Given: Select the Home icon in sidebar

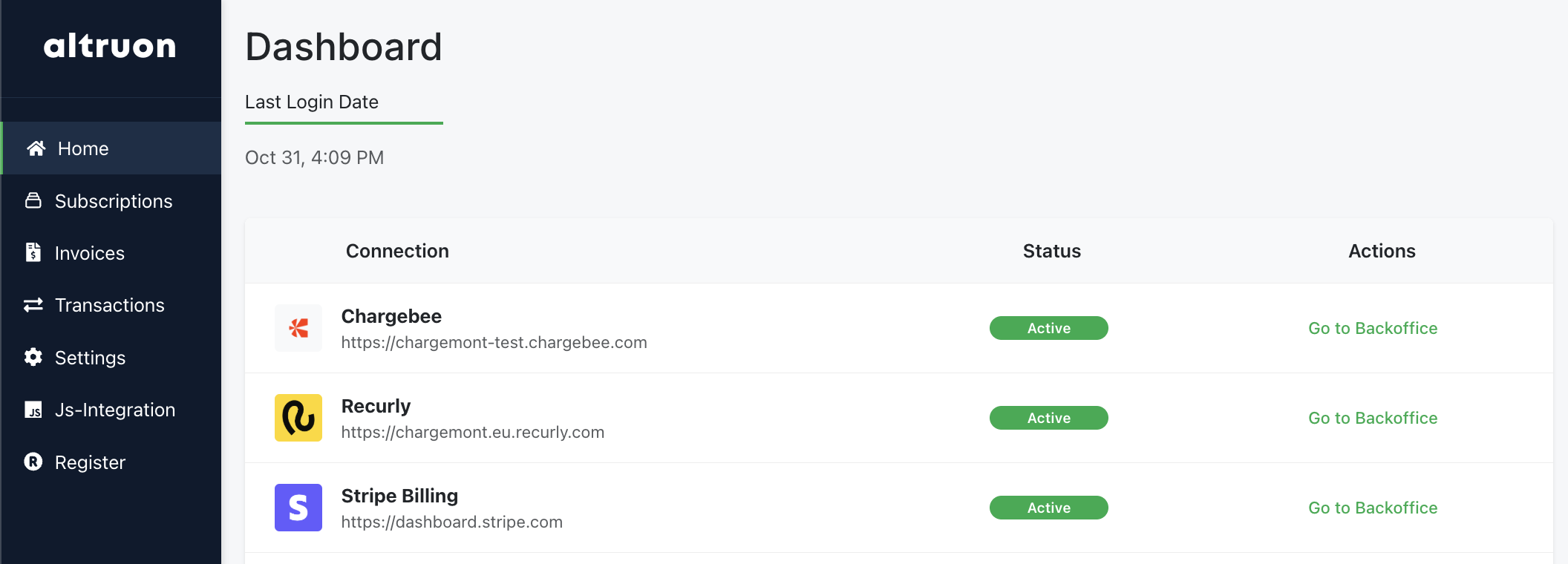Looking at the screenshot, I should [36, 148].
